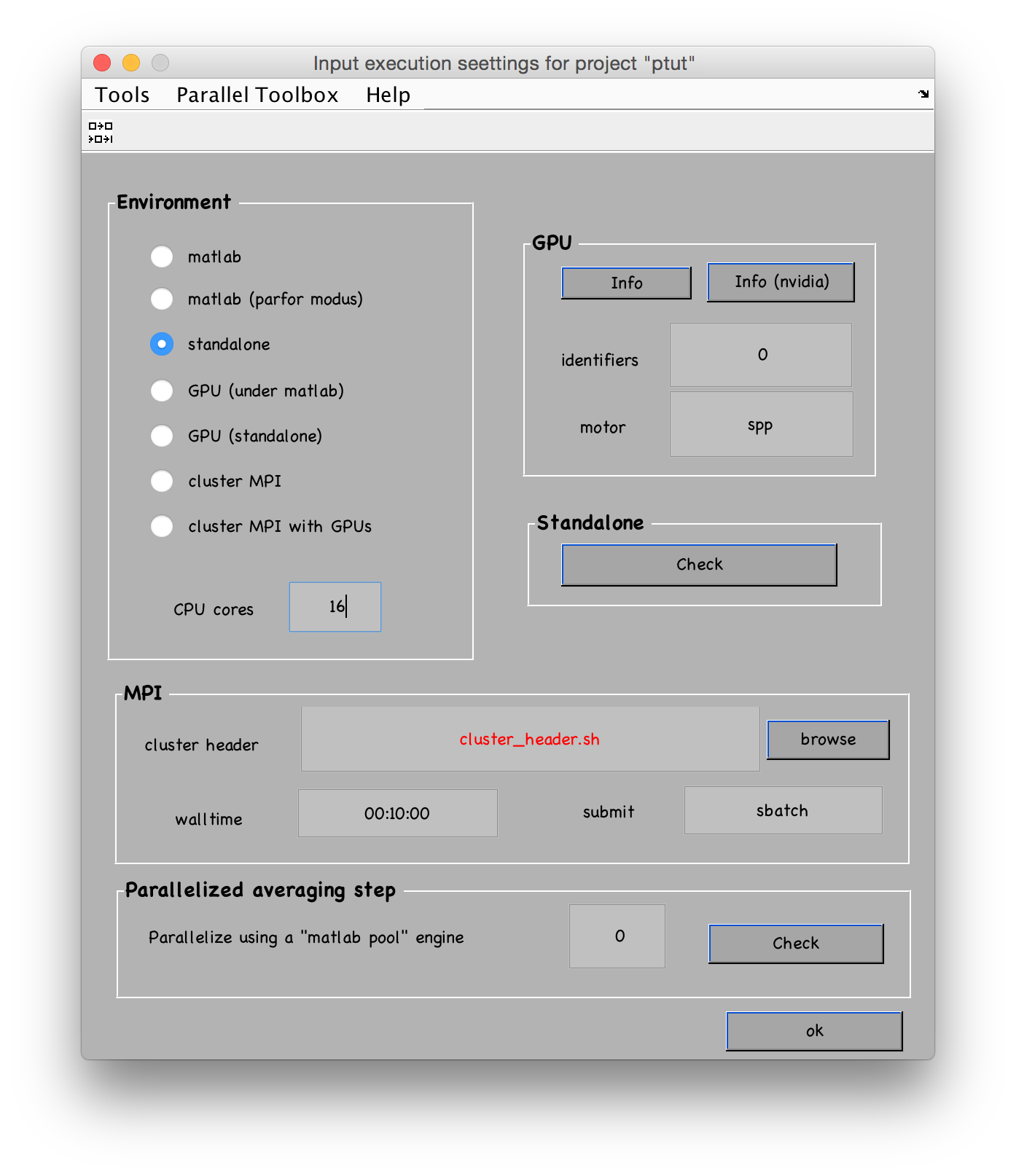Click the cluster_header.sh field

(530, 739)
